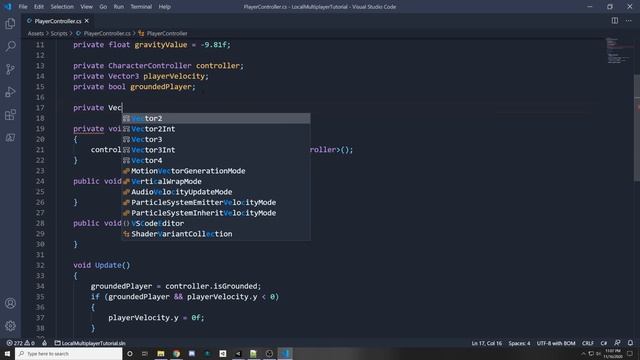640x360 pixels.
Task: Choose VerticalWrapMode suggestion
Action: coord(216,182)
